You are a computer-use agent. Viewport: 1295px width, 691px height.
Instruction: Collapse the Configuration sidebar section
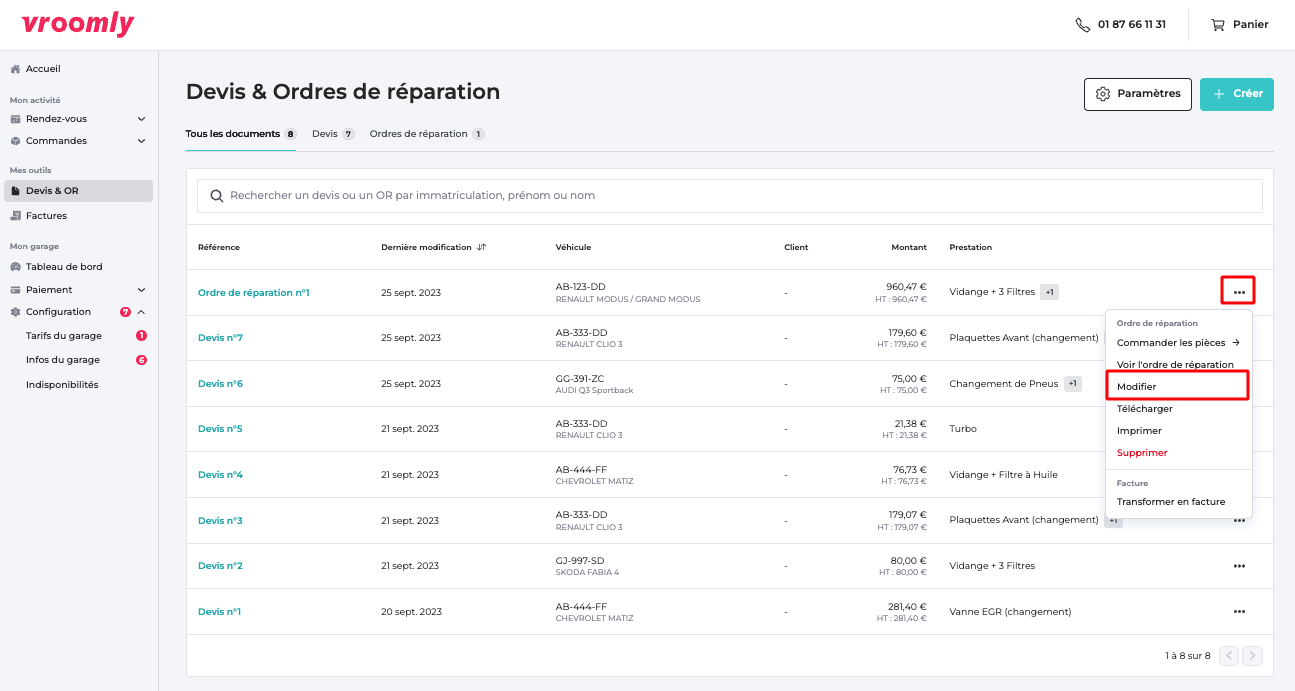pos(141,312)
